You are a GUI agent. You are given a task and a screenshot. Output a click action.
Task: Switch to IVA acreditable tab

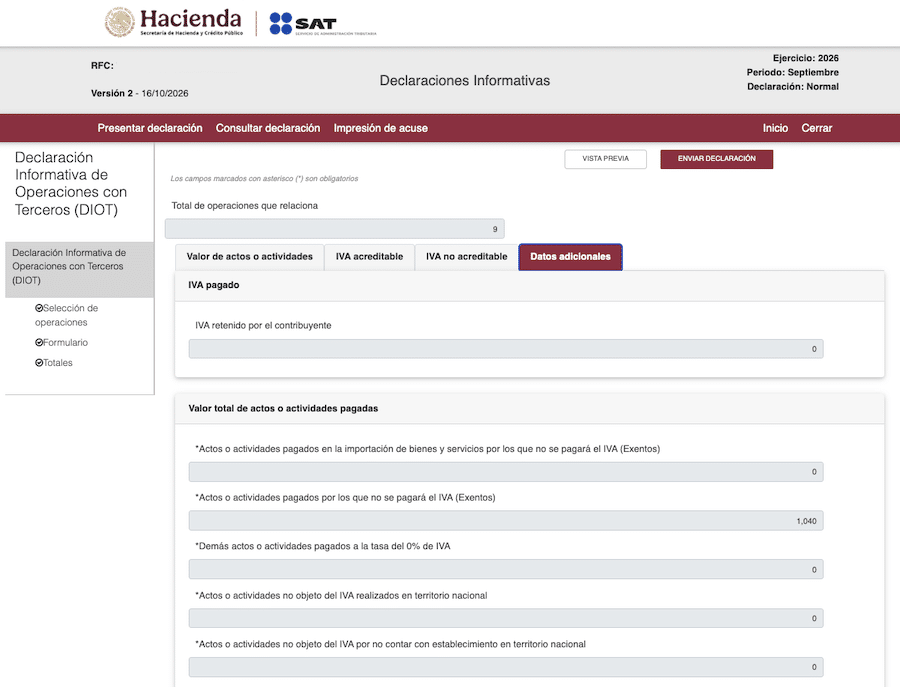tap(370, 257)
